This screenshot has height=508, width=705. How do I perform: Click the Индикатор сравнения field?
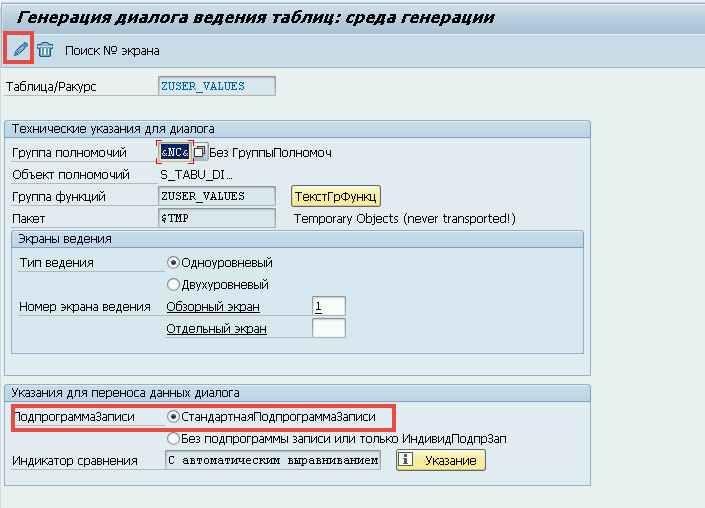click(273, 460)
